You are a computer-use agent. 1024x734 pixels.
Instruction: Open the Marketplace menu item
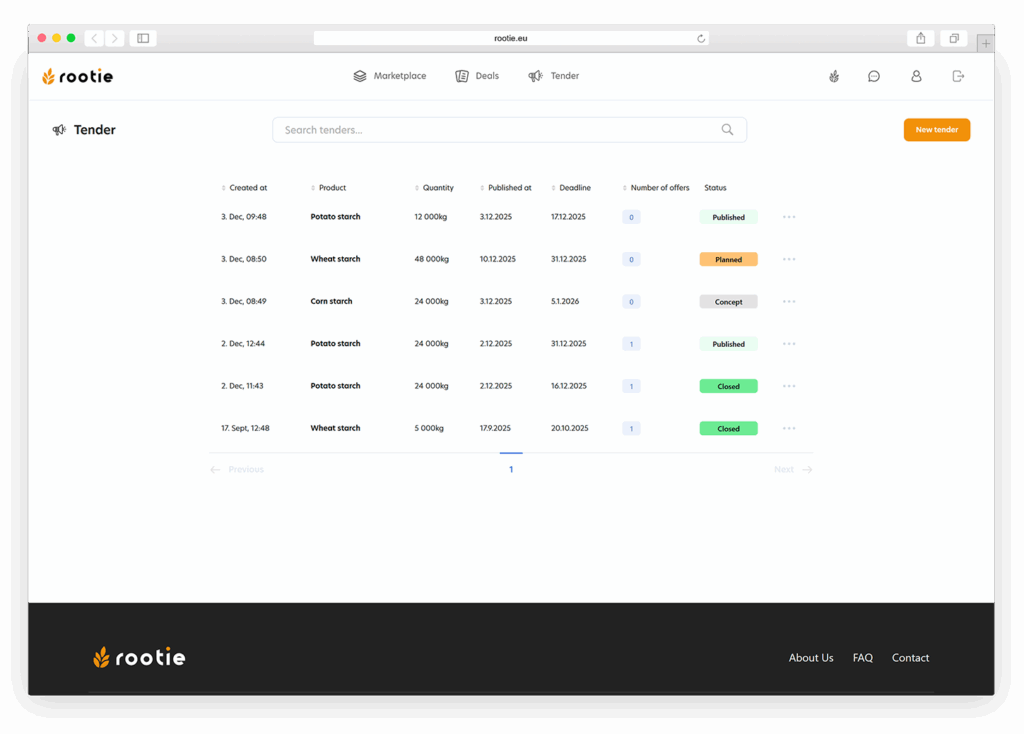tap(390, 76)
